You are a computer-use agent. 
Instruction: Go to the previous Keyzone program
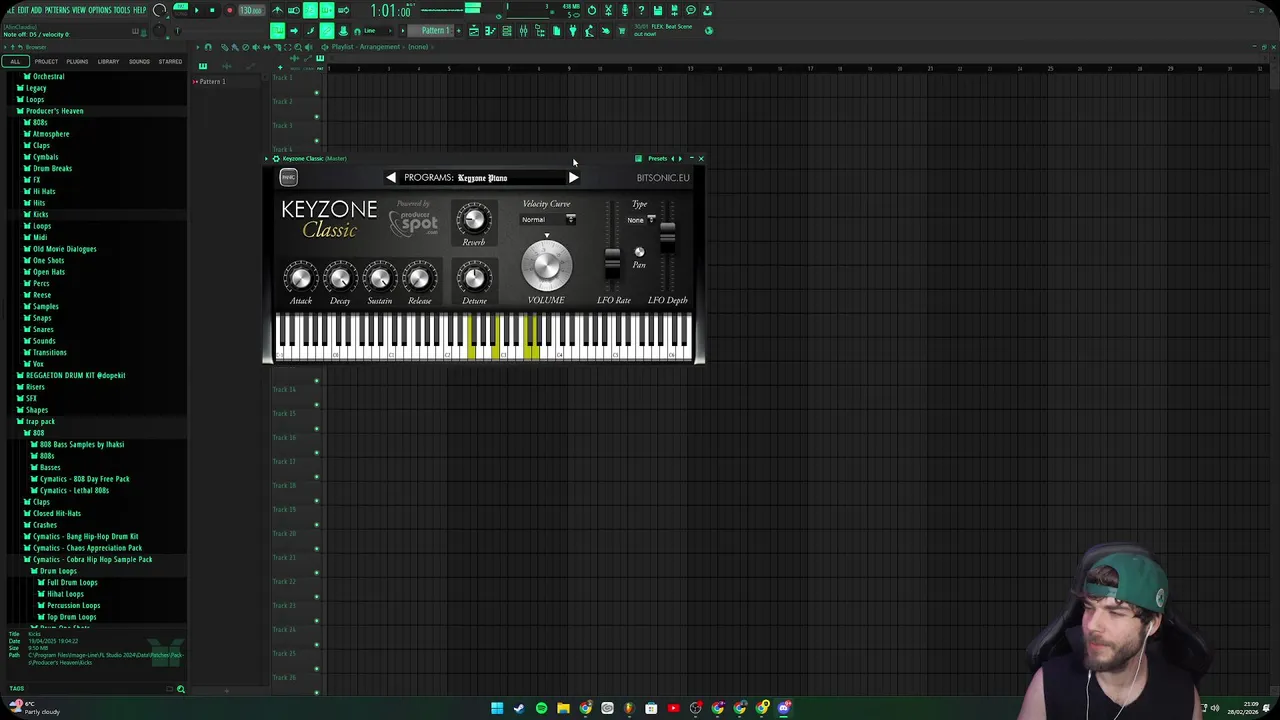point(391,177)
